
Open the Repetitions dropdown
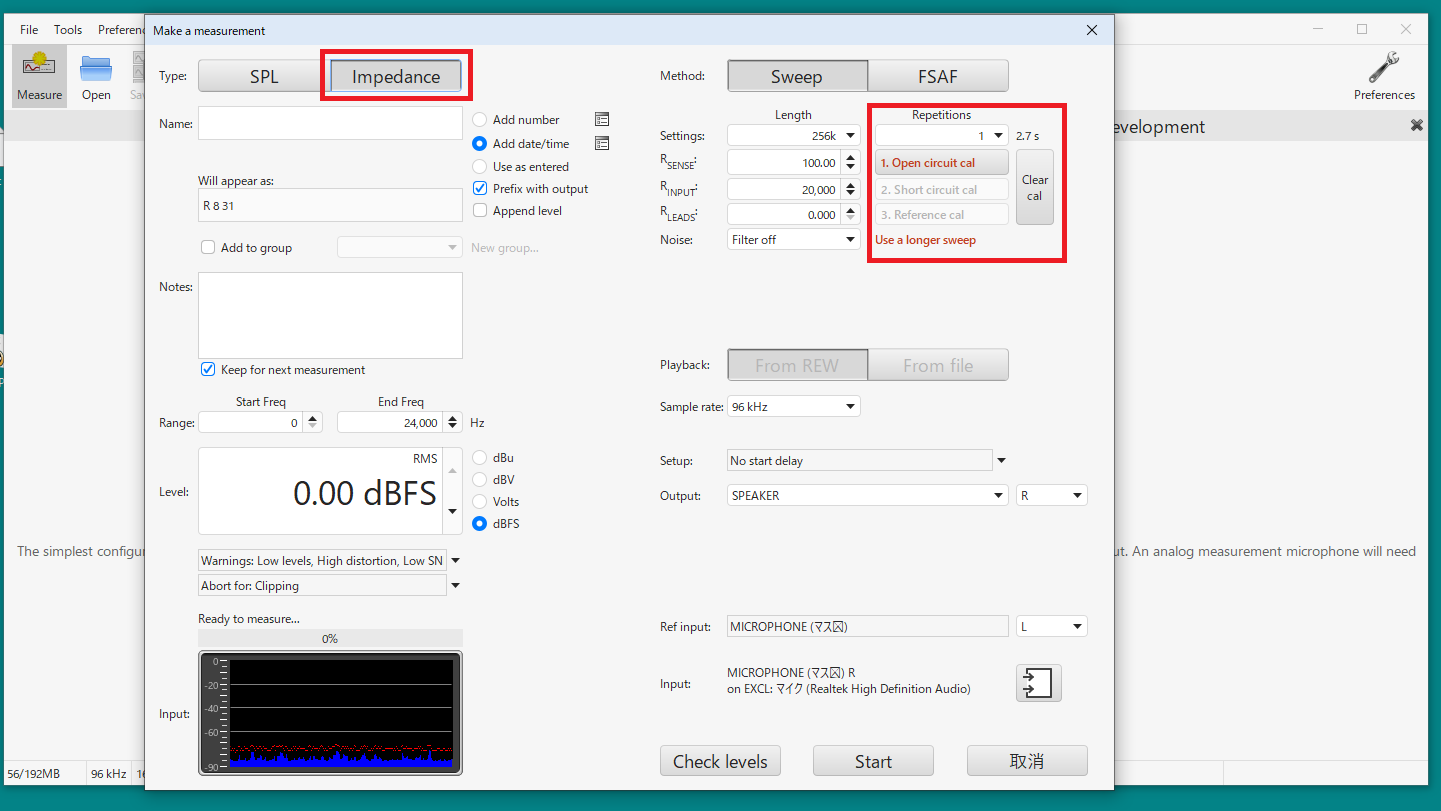pos(941,135)
